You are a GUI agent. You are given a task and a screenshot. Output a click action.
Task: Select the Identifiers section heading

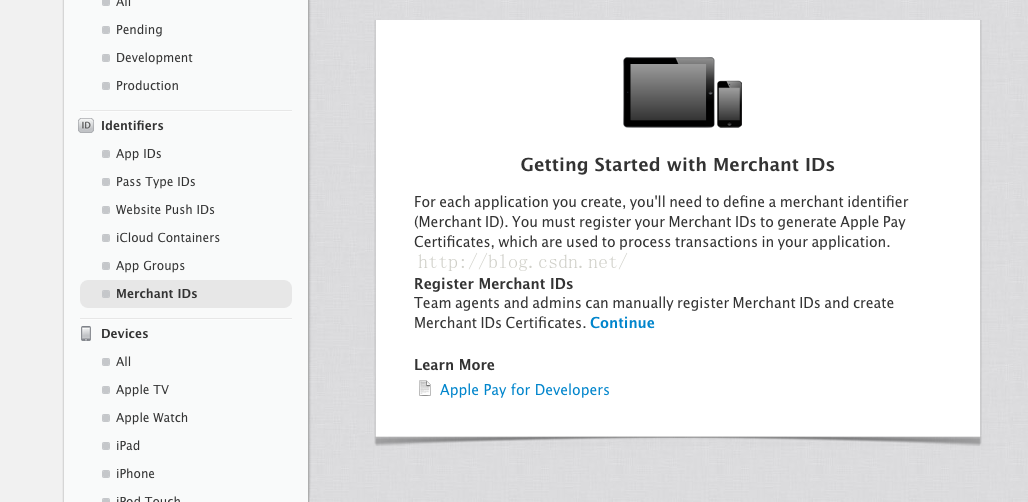tap(132, 125)
